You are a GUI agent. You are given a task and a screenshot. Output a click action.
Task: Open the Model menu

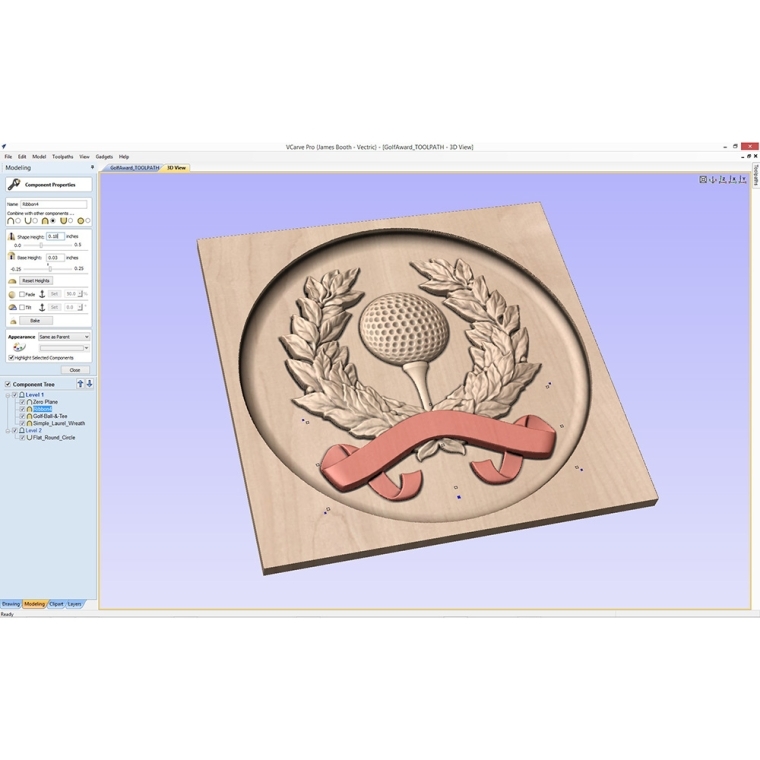point(39,157)
